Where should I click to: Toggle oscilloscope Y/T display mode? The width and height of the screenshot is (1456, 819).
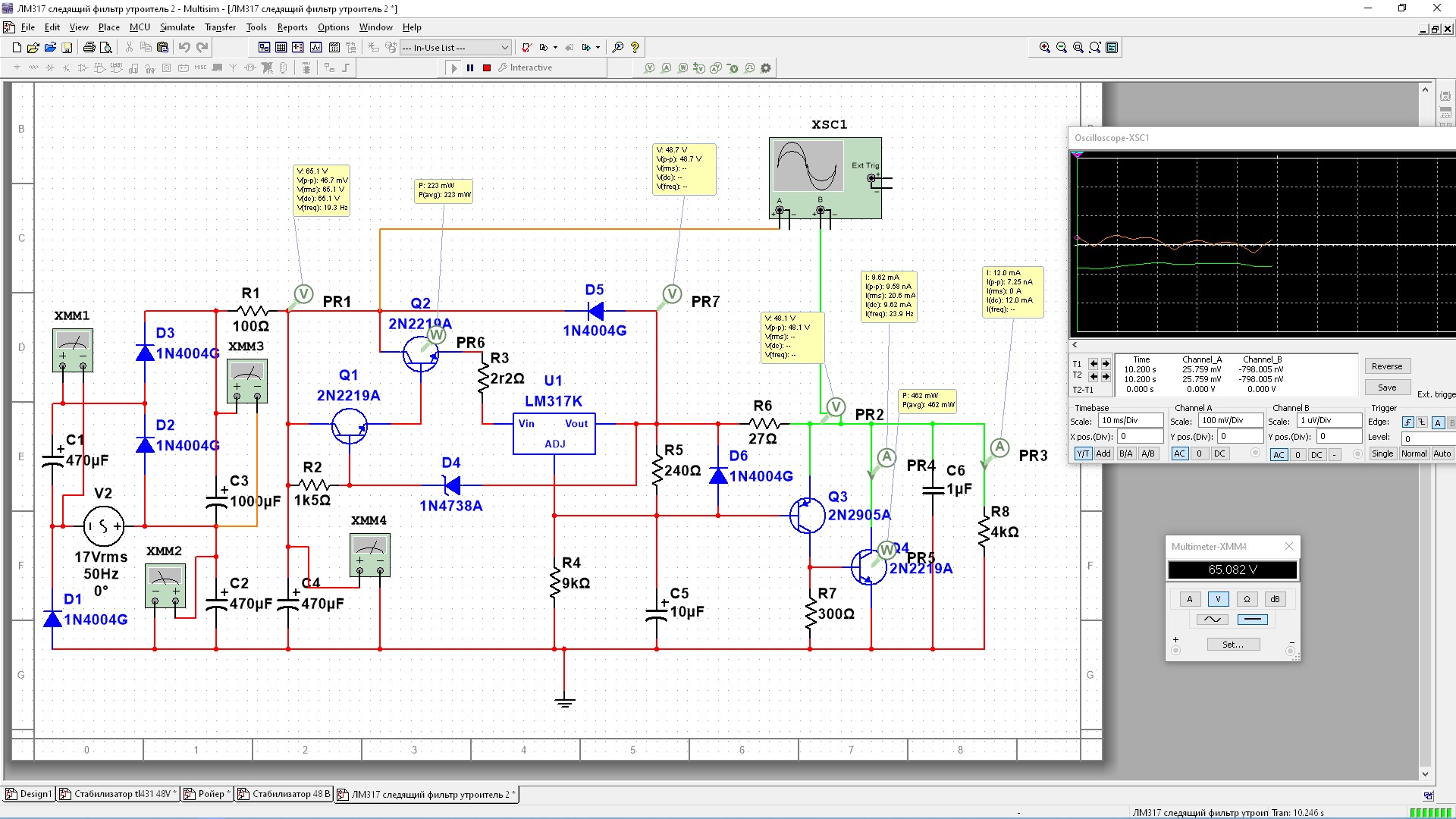pyautogui.click(x=1082, y=453)
